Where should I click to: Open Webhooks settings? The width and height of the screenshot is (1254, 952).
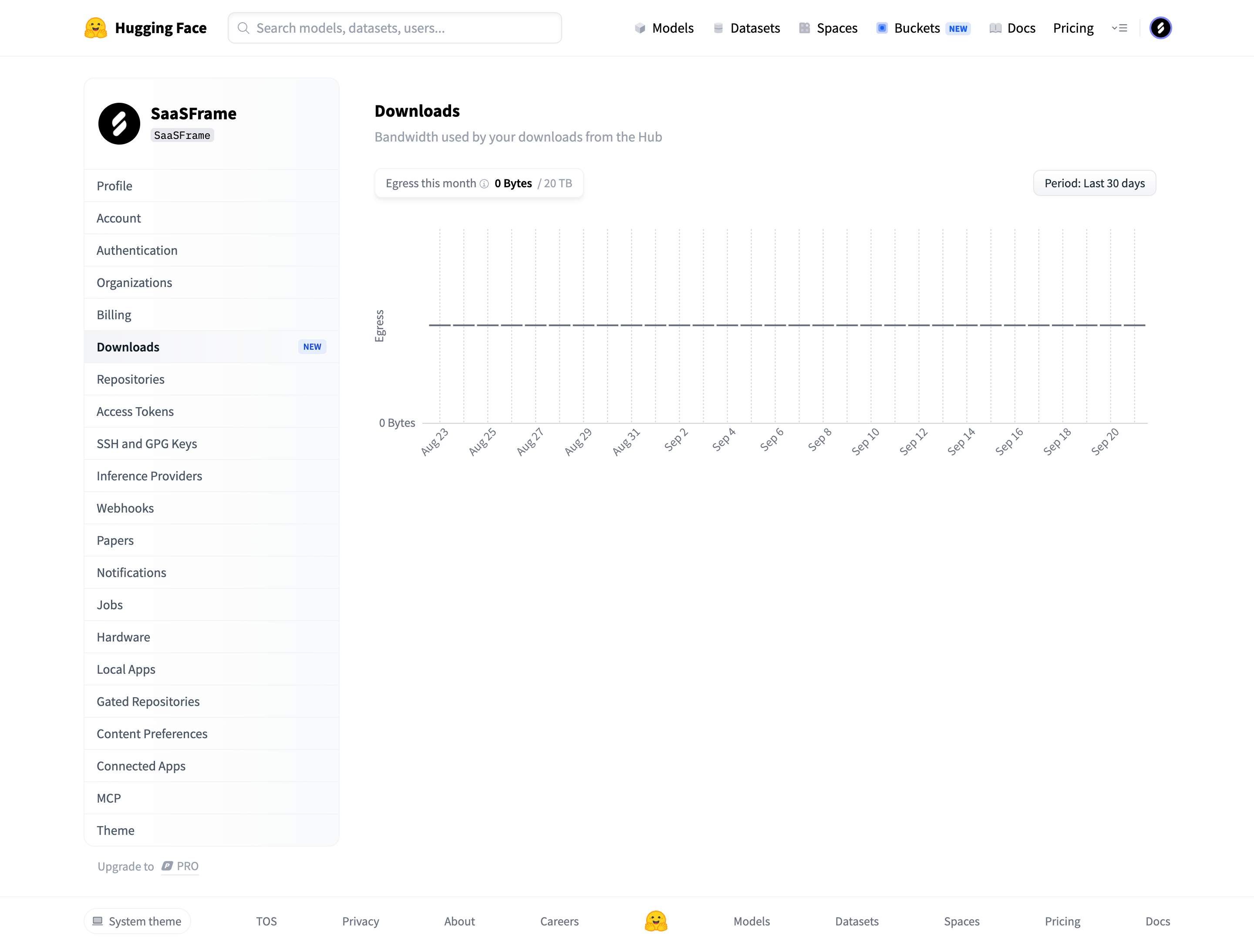(212, 509)
